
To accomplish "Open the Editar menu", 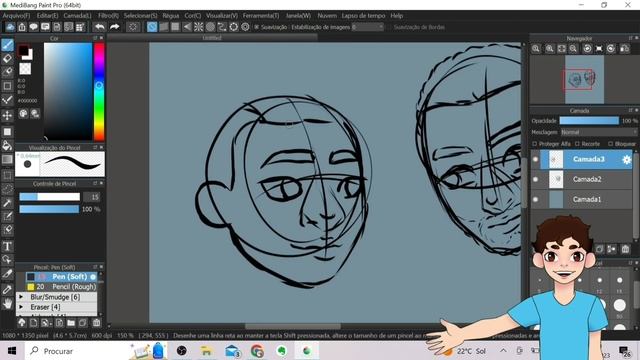I will (47, 16).
